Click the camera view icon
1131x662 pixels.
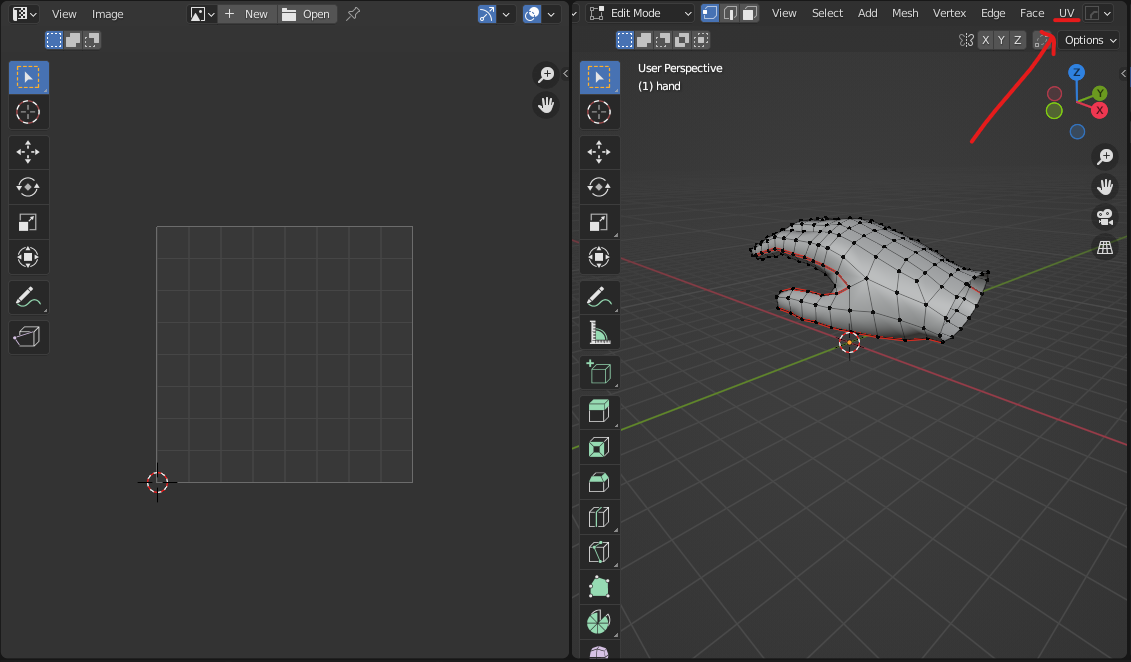tap(1105, 217)
